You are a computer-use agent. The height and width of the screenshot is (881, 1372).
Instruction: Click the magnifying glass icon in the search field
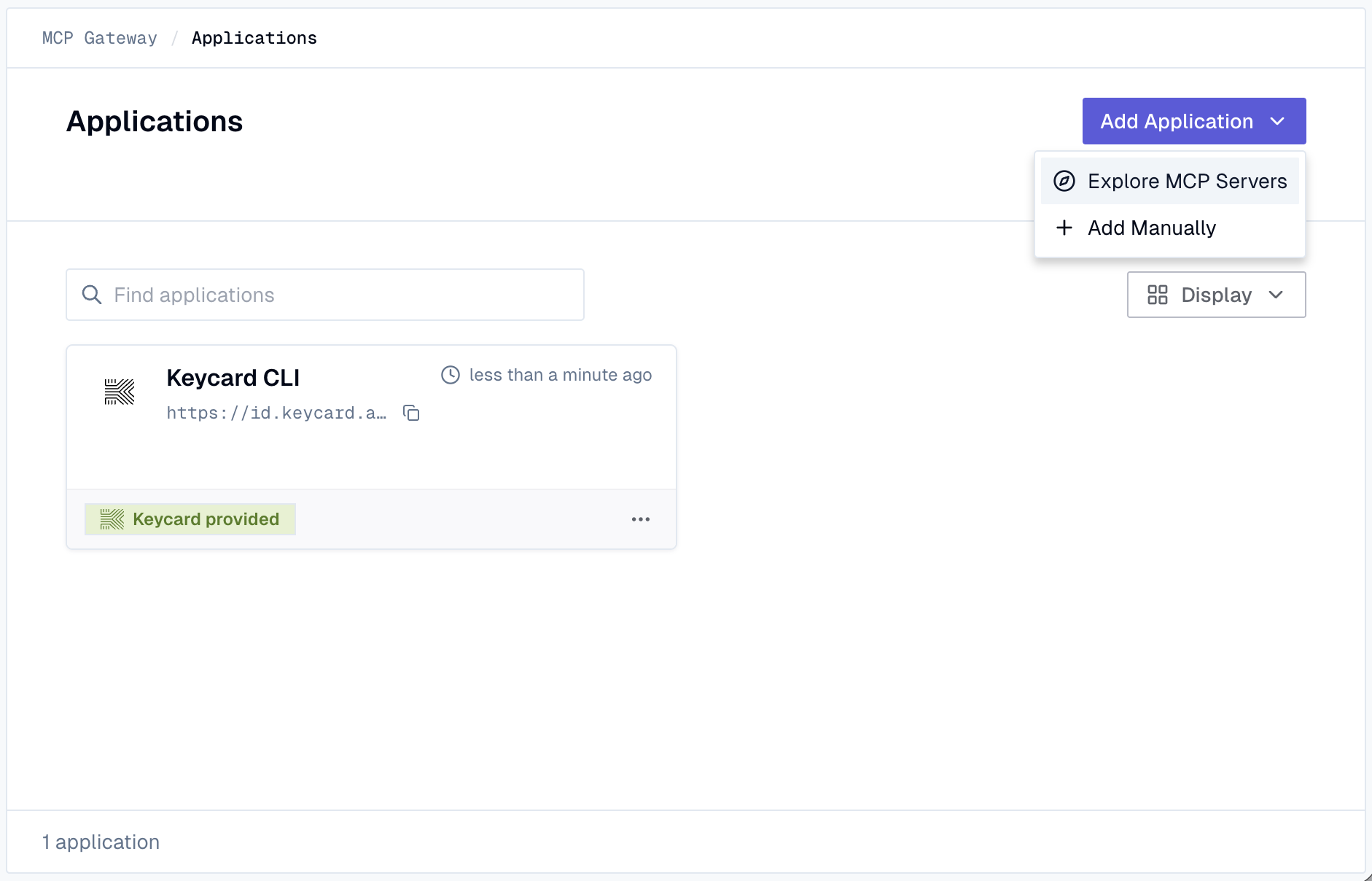(91, 295)
